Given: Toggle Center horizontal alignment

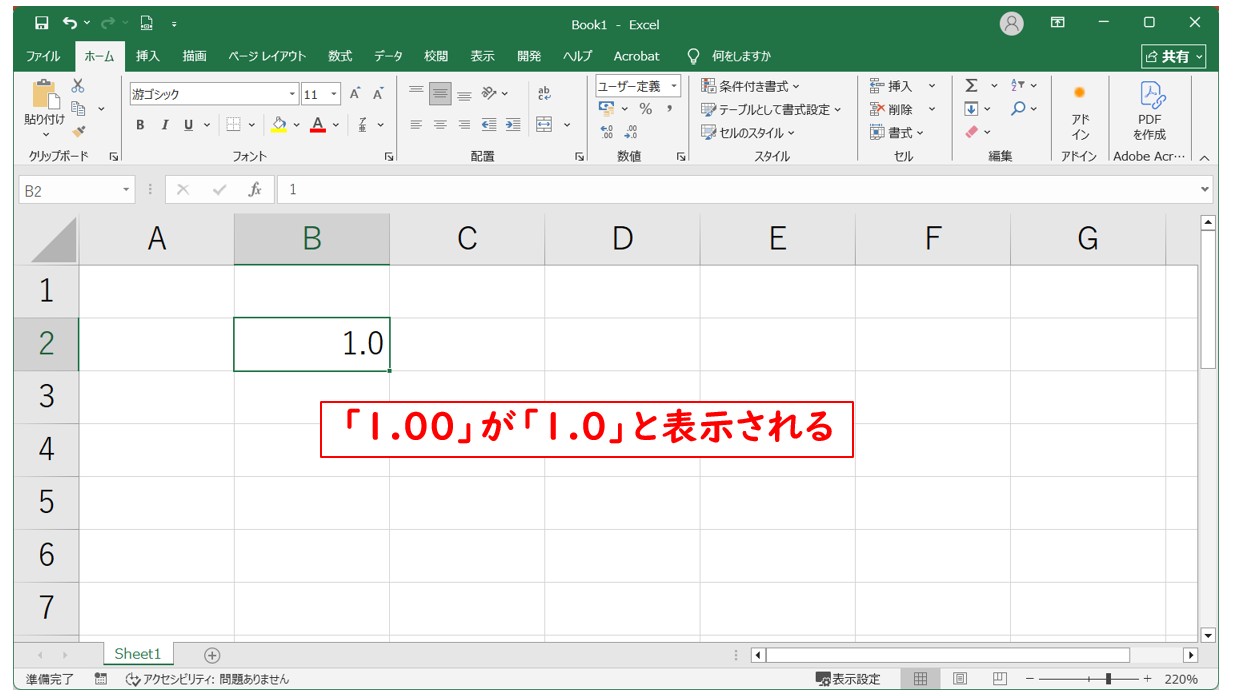Looking at the screenshot, I should [x=440, y=125].
